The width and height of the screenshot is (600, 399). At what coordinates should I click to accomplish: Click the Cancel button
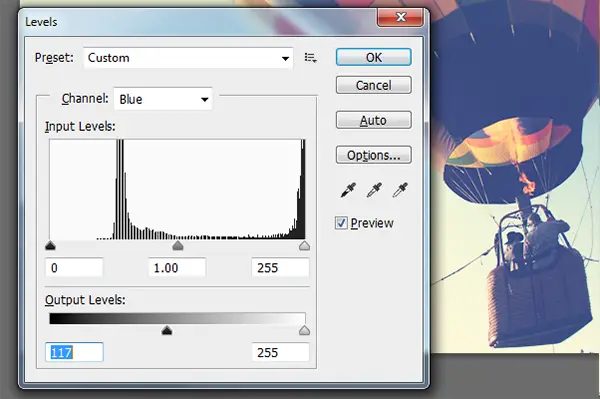click(373, 85)
